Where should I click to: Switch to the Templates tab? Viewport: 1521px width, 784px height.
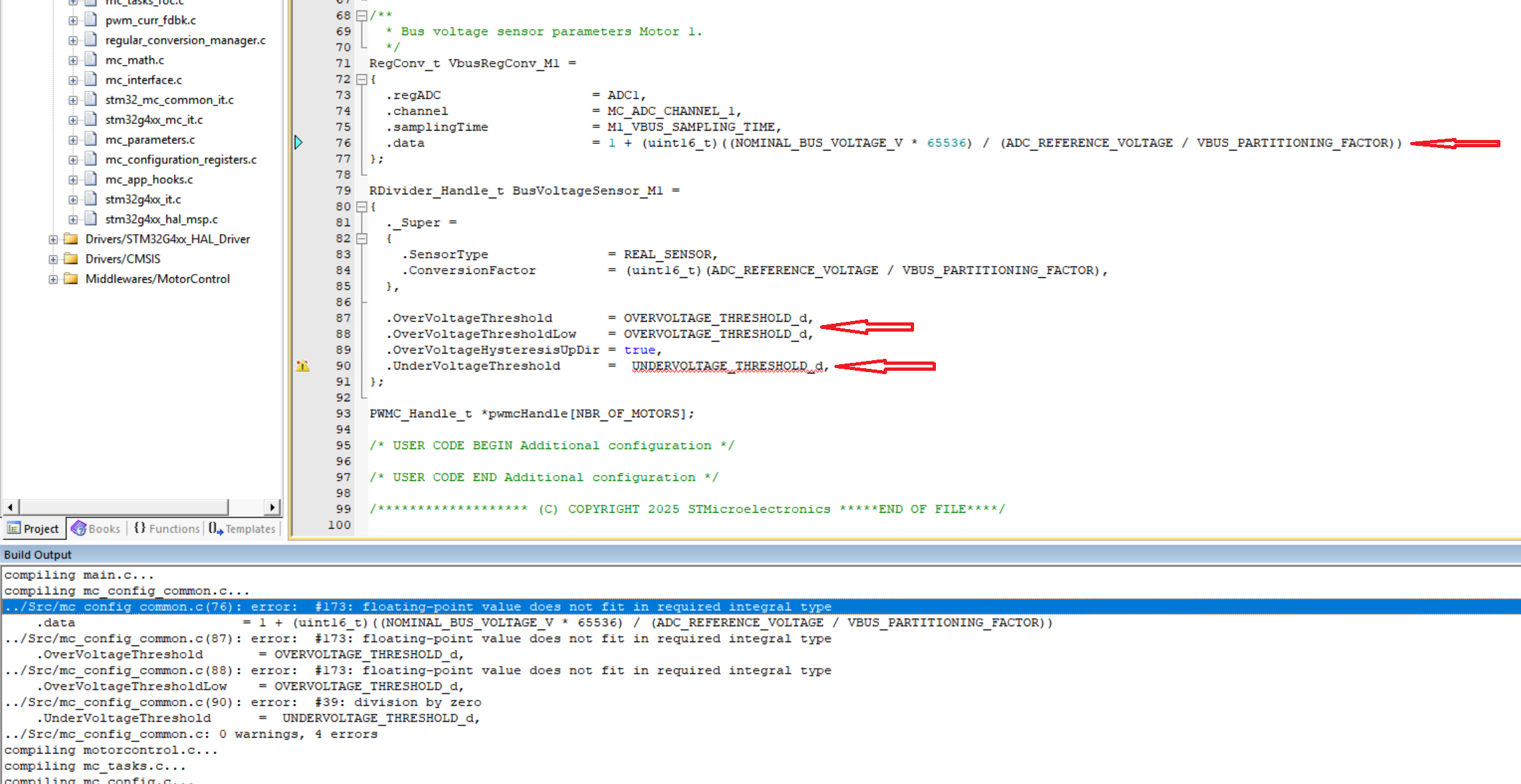pos(242,529)
